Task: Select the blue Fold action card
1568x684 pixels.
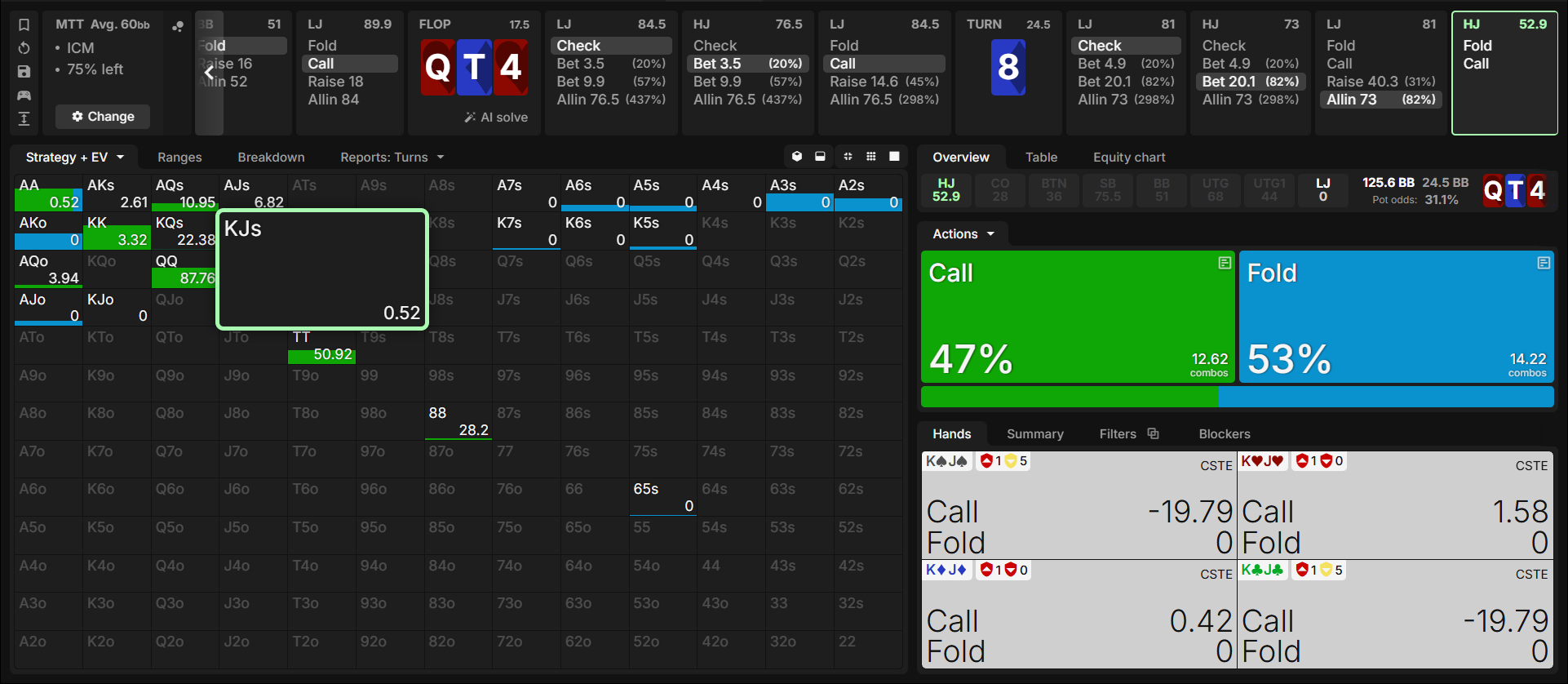Action: pyautogui.click(x=1396, y=317)
